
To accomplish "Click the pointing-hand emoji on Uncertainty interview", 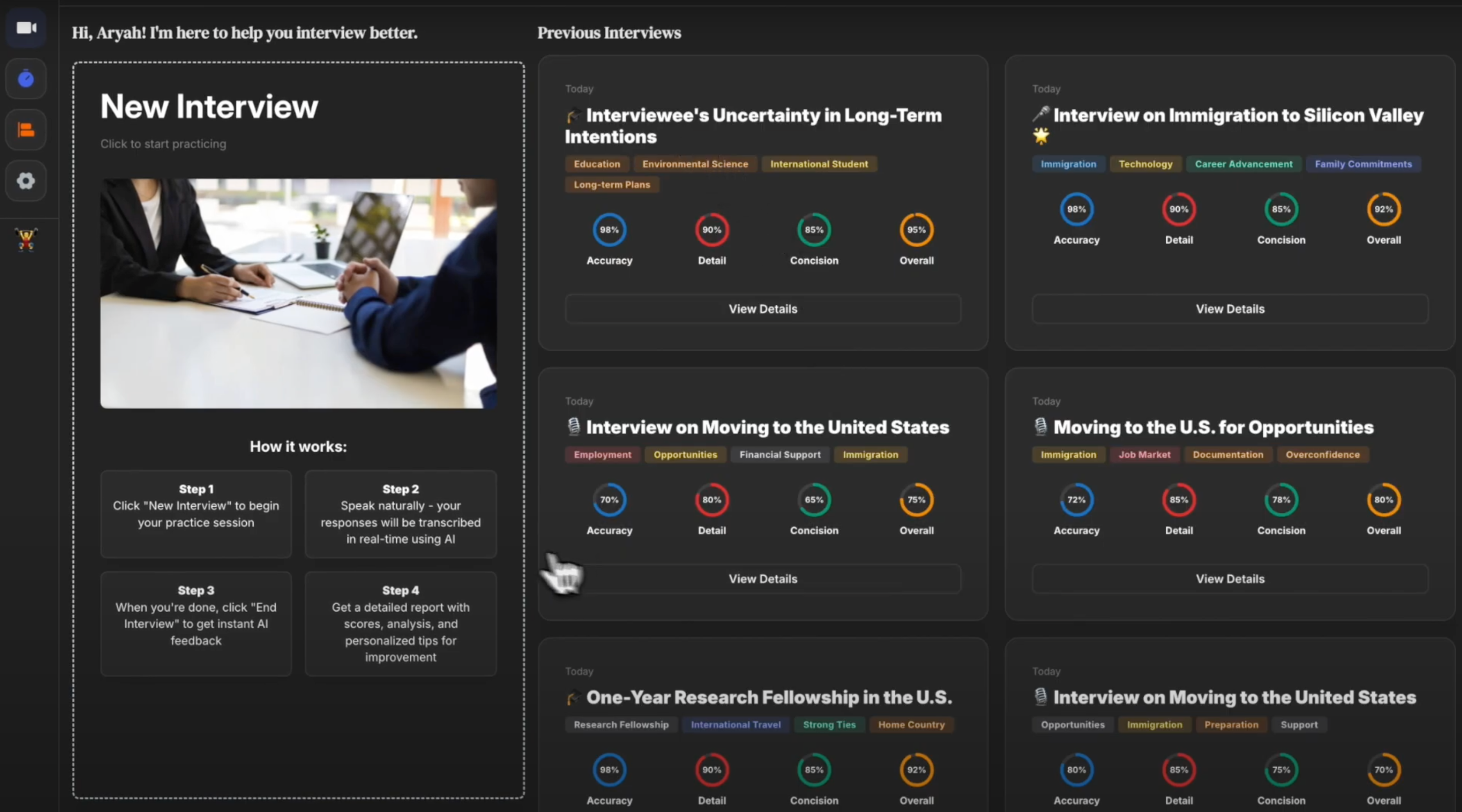I will click(x=573, y=115).
